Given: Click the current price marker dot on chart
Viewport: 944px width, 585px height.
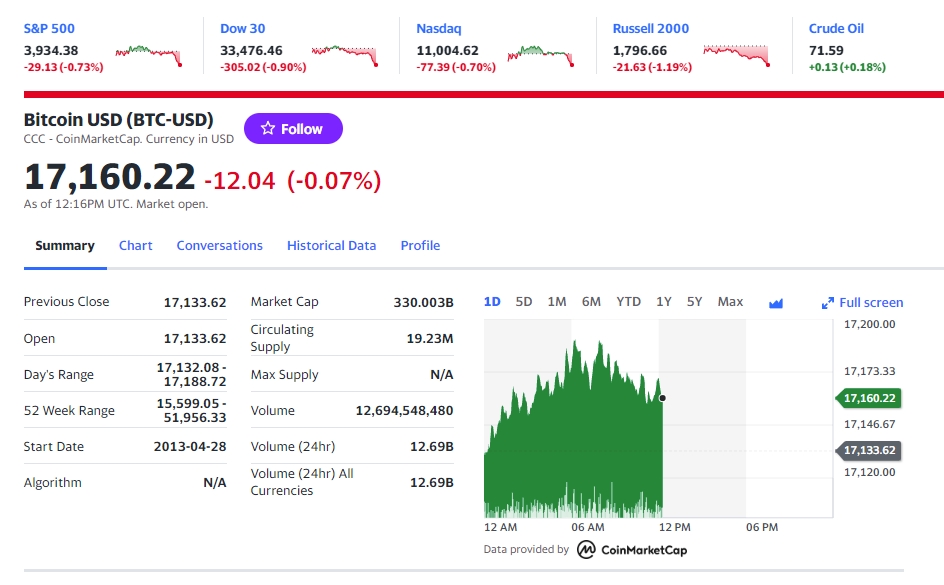Looking at the screenshot, I should click(662, 398).
